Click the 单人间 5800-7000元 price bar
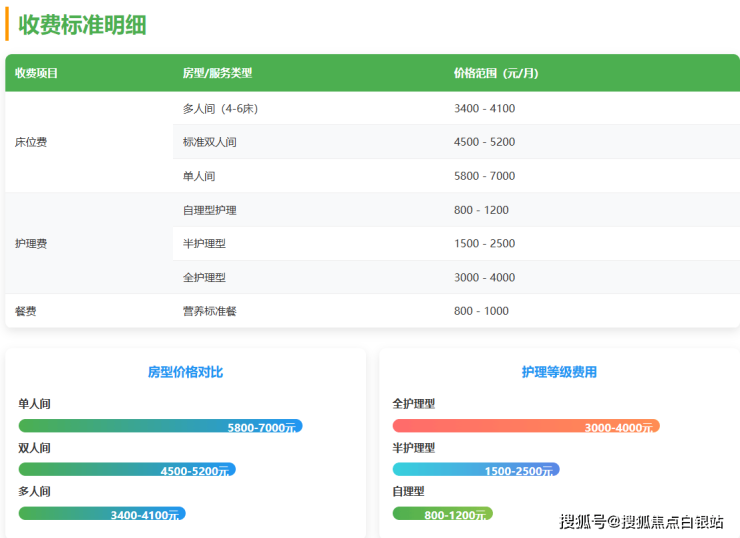Image resolution: width=740 pixels, height=538 pixels. click(160, 426)
